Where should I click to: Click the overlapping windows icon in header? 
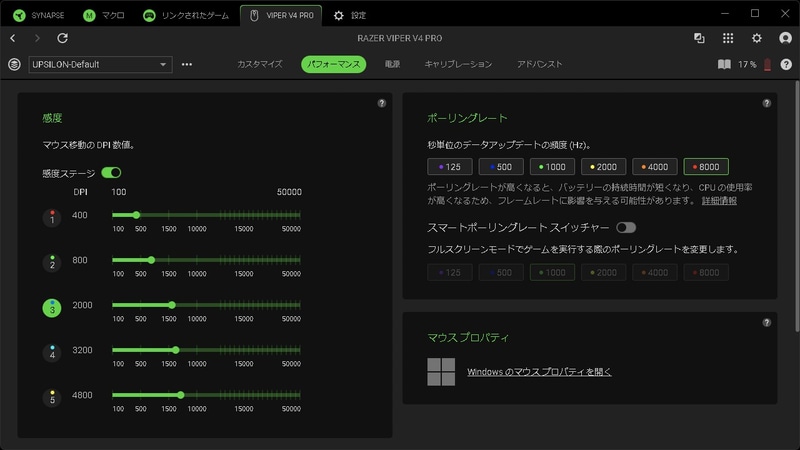point(699,38)
